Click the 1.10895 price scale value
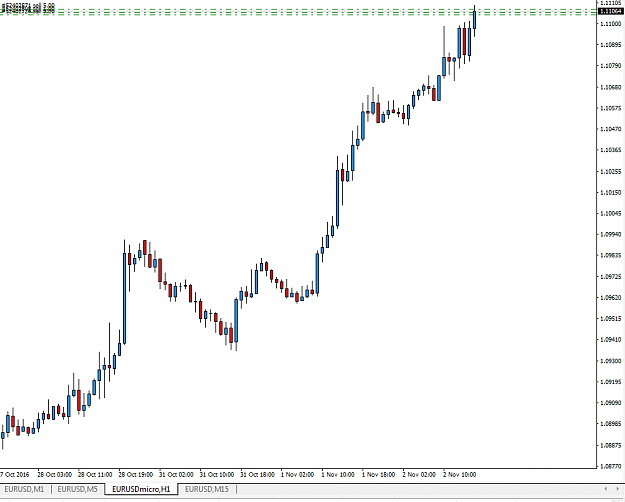Viewport: 625px width, 502px height. tap(611, 45)
